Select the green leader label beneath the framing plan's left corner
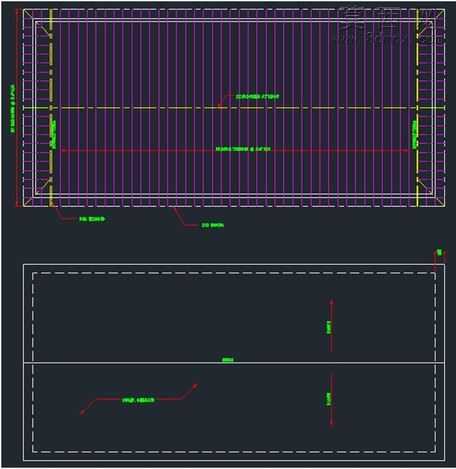Image resolution: width=456 pixels, height=469 pixels. pos(92,219)
